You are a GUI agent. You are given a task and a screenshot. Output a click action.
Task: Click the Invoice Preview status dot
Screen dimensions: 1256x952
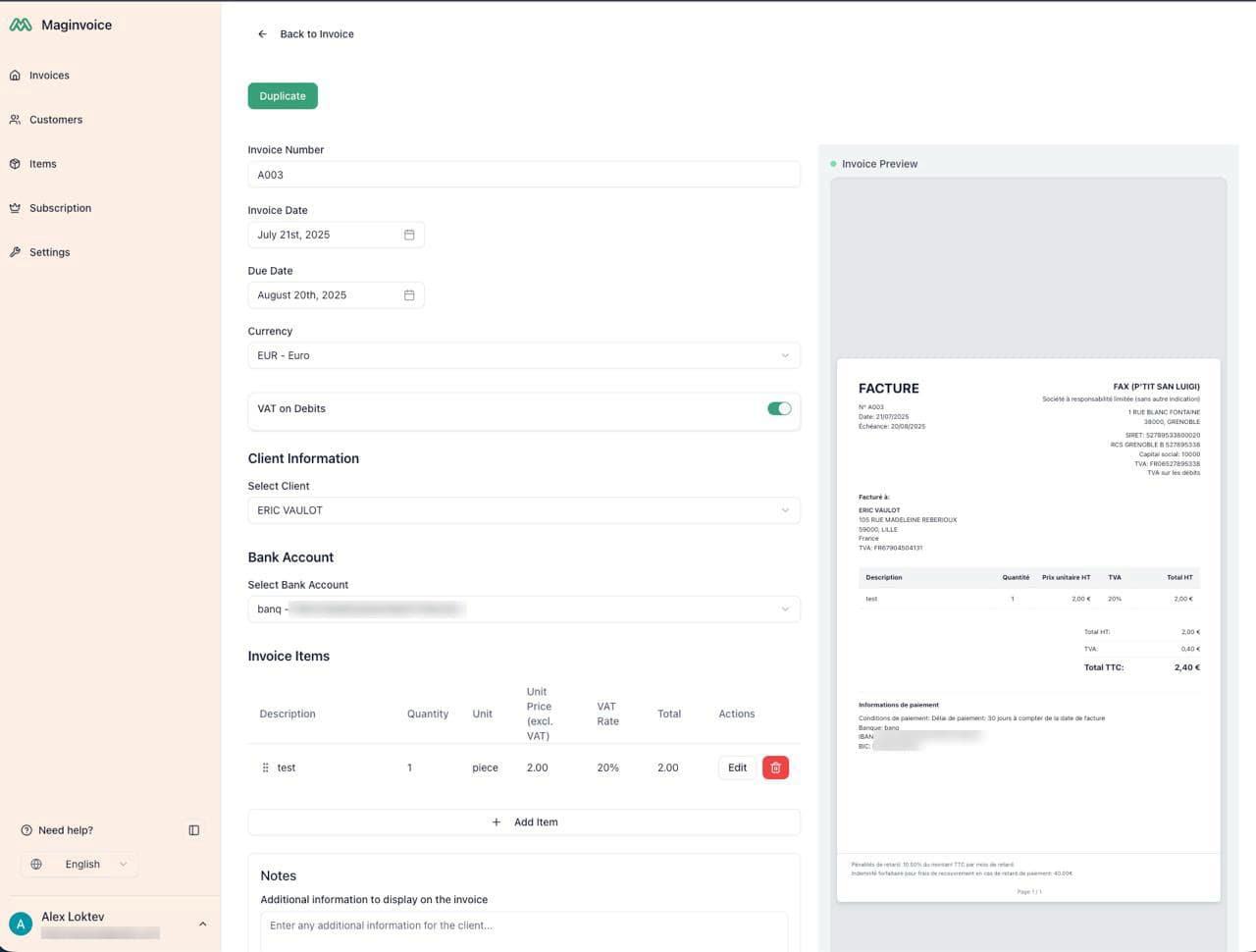(x=833, y=164)
